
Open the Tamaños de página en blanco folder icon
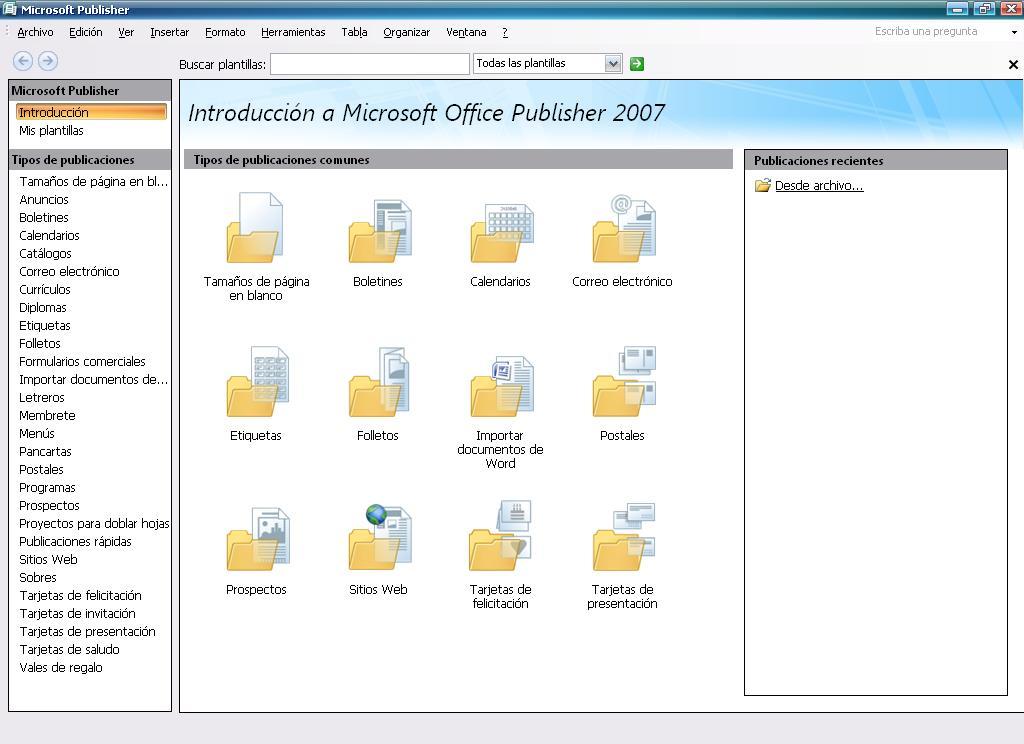255,228
